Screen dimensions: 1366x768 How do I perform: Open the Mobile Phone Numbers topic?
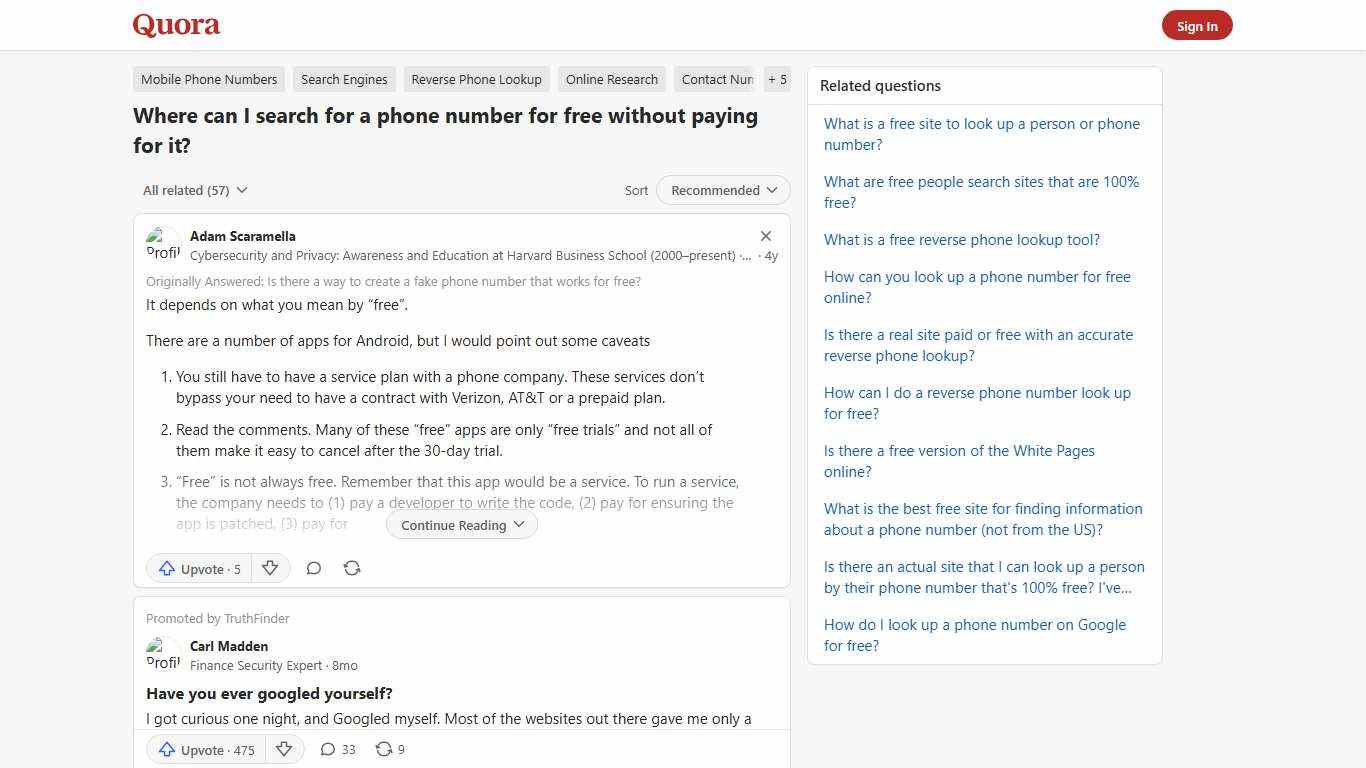[208, 79]
